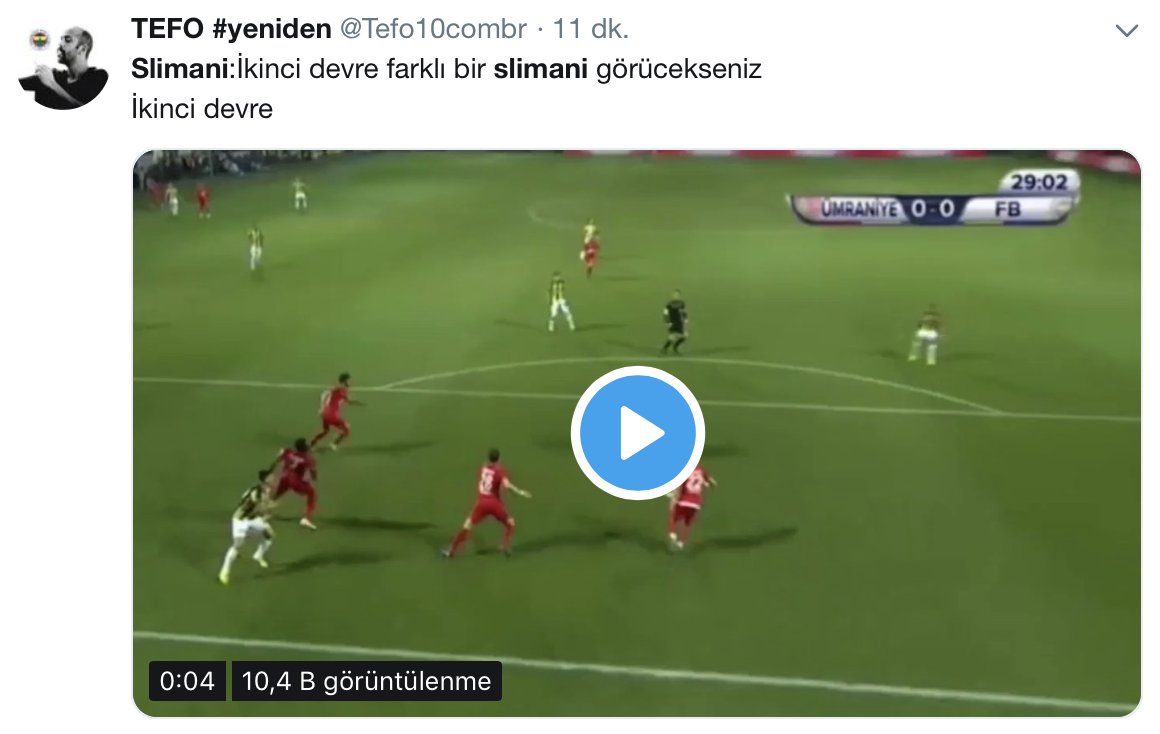The image size is (1160, 734).
Task: Click the 0:04 video duration badge
Action: 187,681
